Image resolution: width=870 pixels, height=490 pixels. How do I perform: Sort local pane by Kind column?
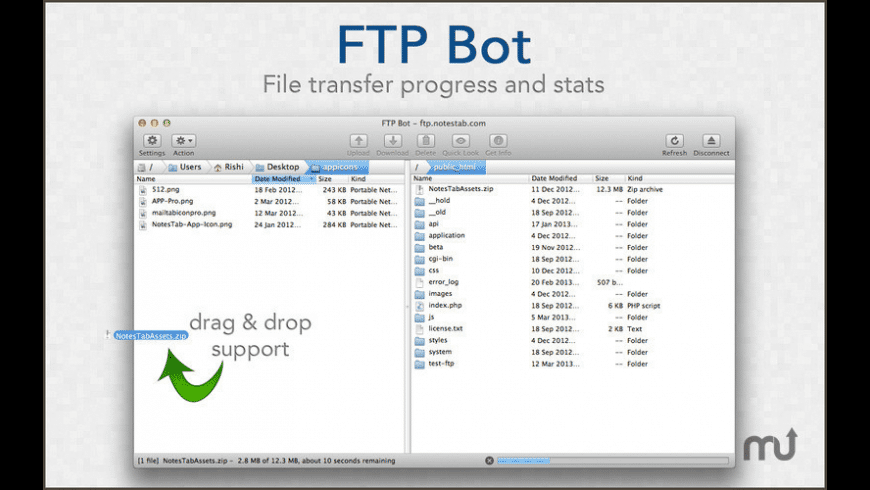pos(376,179)
